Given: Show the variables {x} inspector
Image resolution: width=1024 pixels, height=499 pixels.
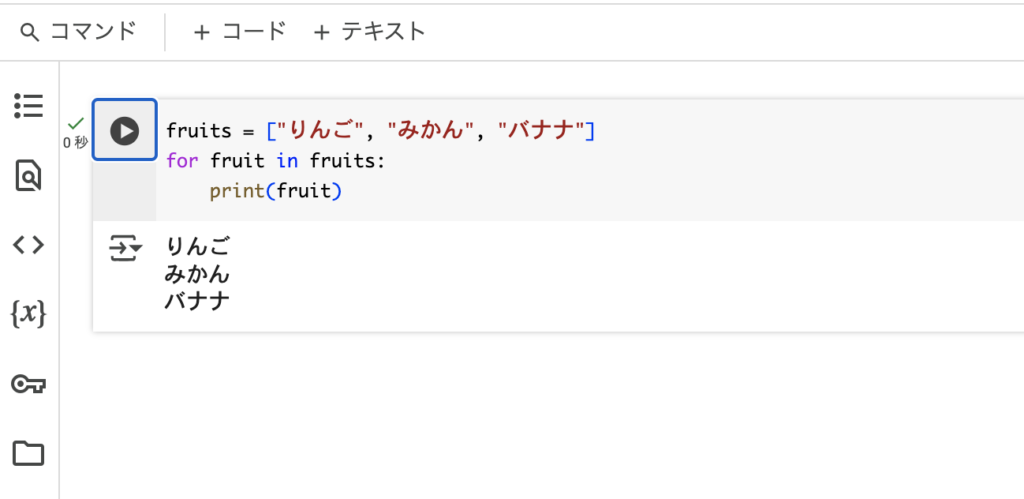Looking at the screenshot, I should click(x=29, y=315).
